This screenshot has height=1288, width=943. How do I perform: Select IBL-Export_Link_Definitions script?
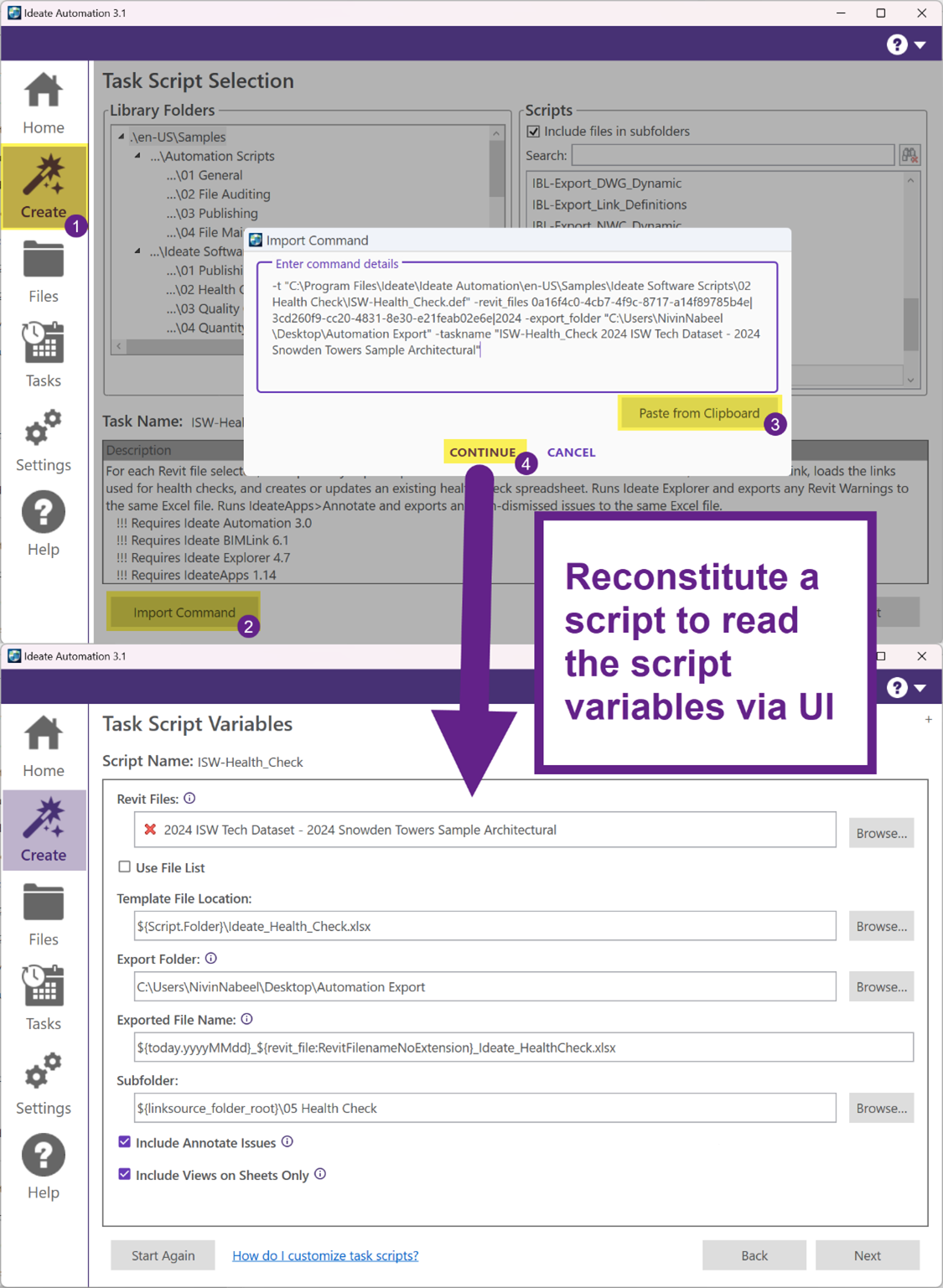pos(609,204)
